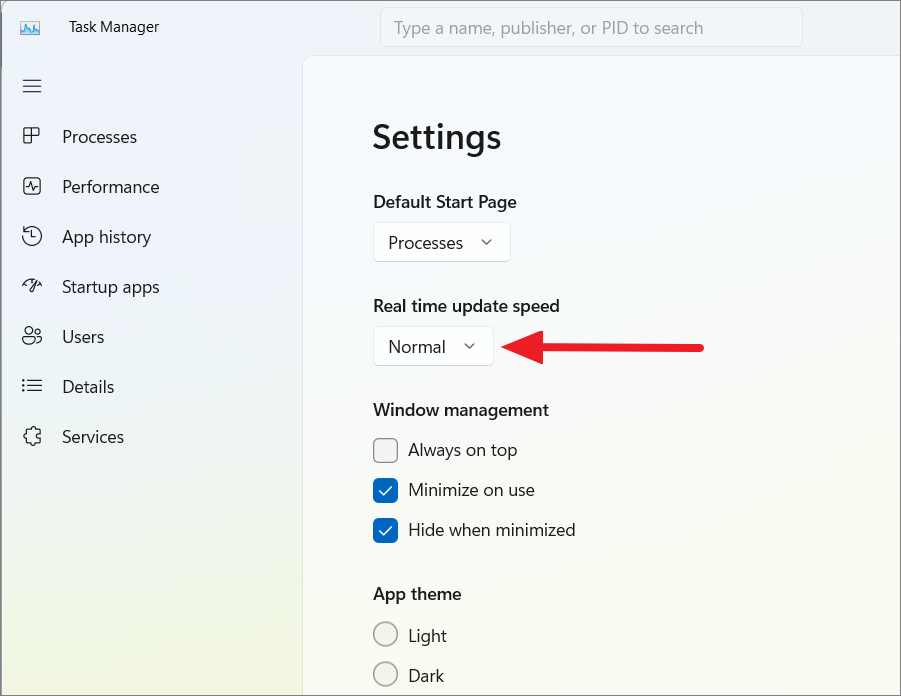Open the App history page
901x696 pixels.
coord(106,237)
